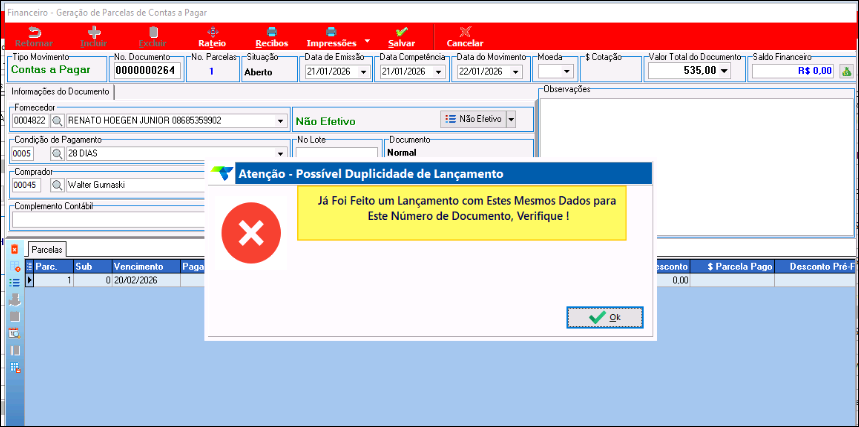The height and width of the screenshot is (427, 859).
Task: Click the red error X icon in dialog
Action: (251, 233)
